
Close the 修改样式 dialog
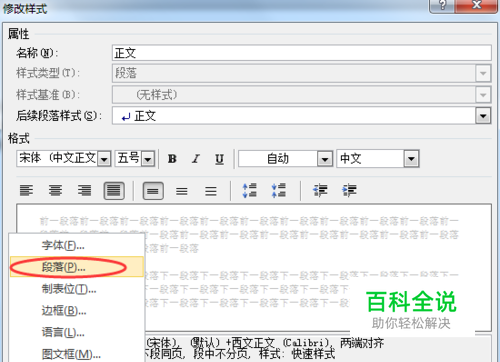point(477,5)
